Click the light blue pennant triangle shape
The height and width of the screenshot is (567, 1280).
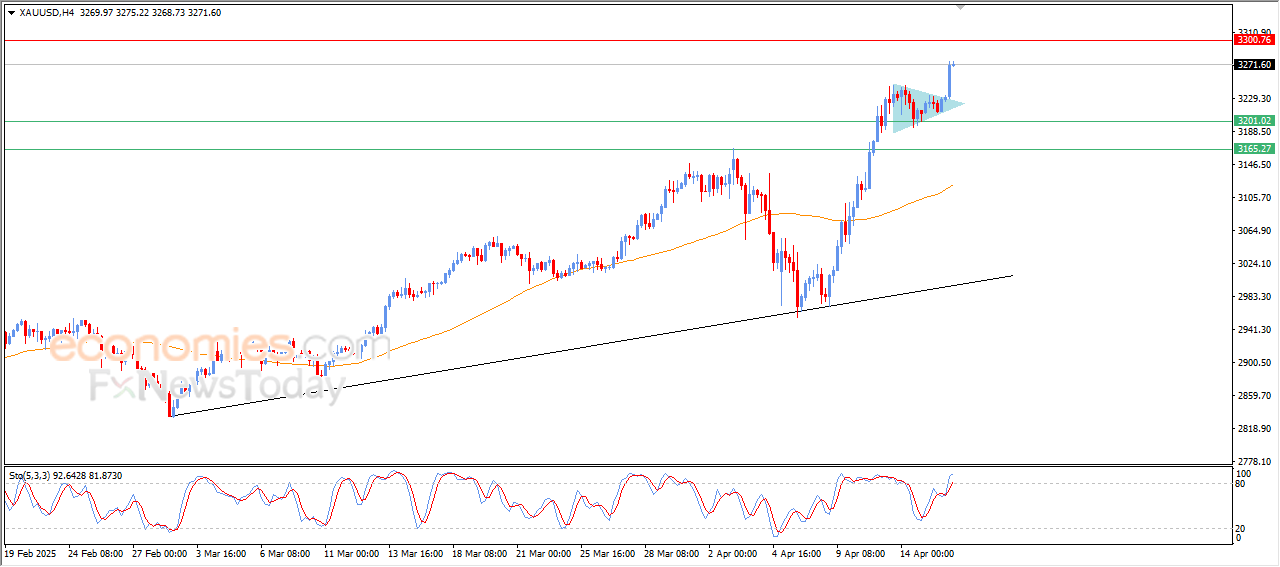(x=921, y=108)
